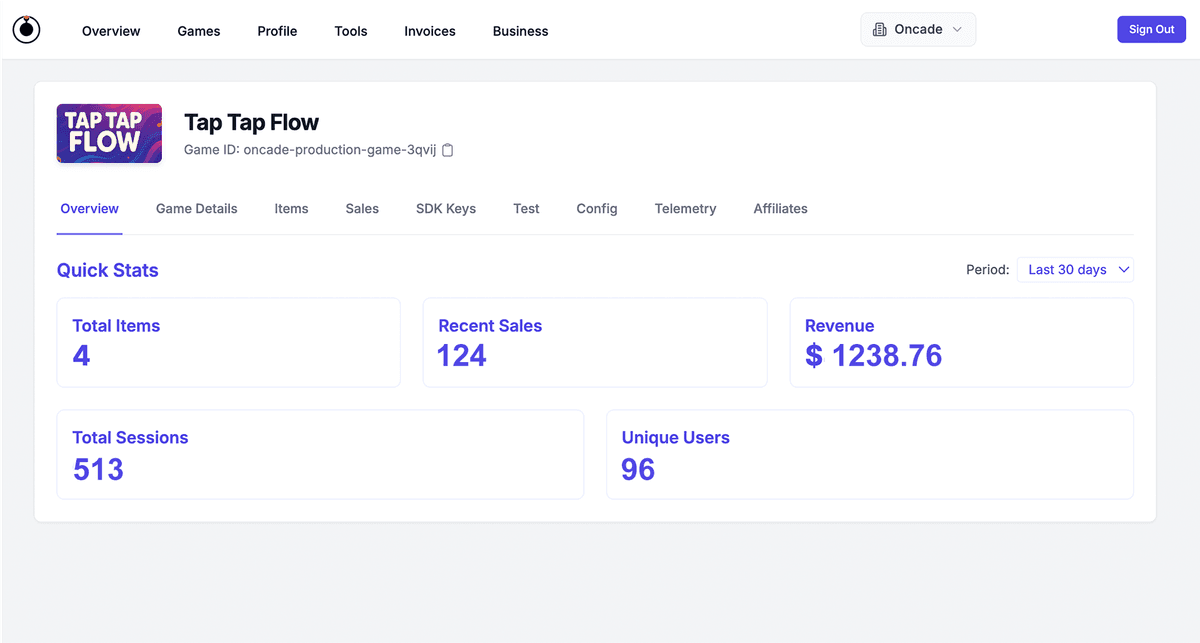Switch to the SDK Keys tab
Screen dimensions: 1200x643
[446, 209]
